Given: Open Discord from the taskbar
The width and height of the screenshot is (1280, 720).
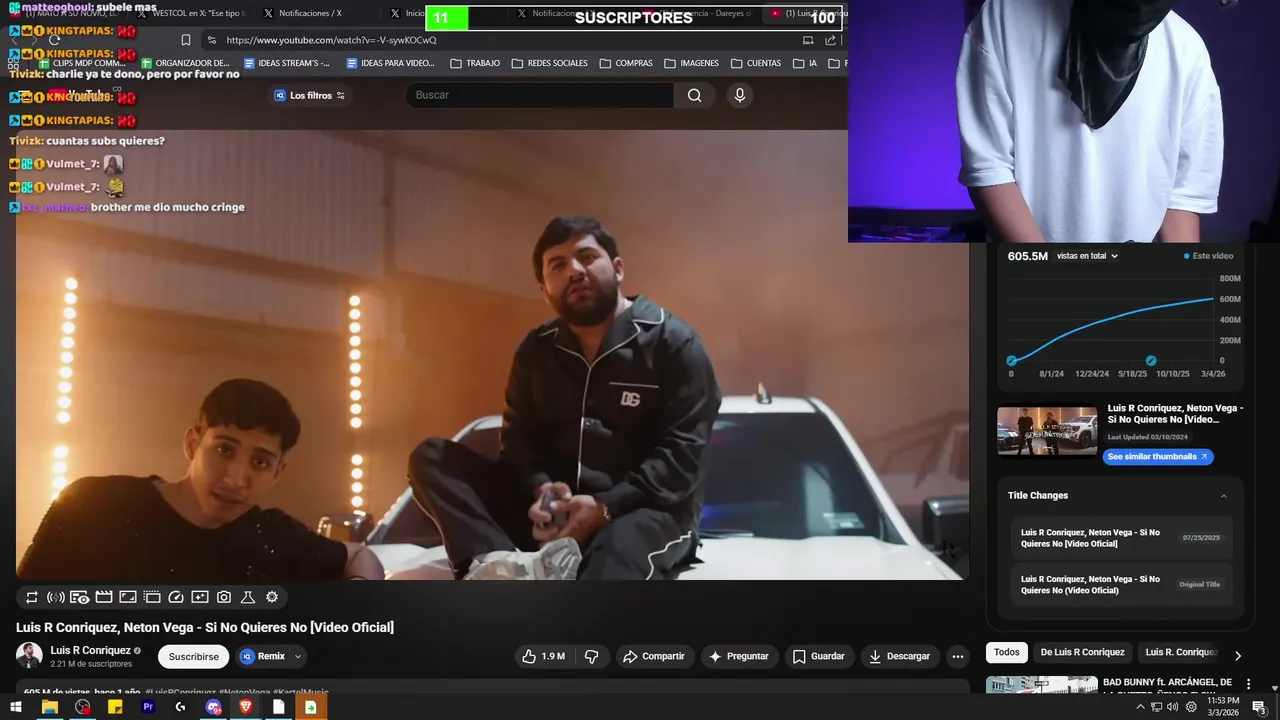Looking at the screenshot, I should 213,707.
